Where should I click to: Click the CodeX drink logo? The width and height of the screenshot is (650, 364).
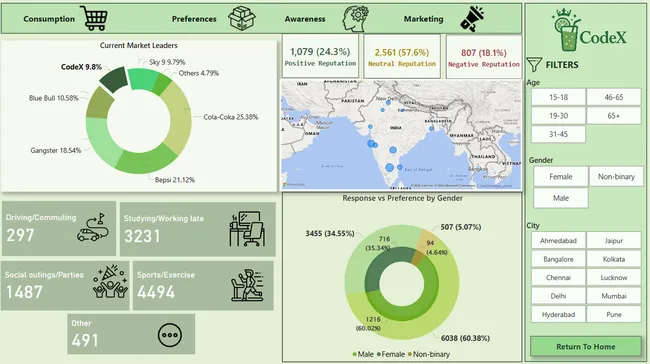[589, 30]
